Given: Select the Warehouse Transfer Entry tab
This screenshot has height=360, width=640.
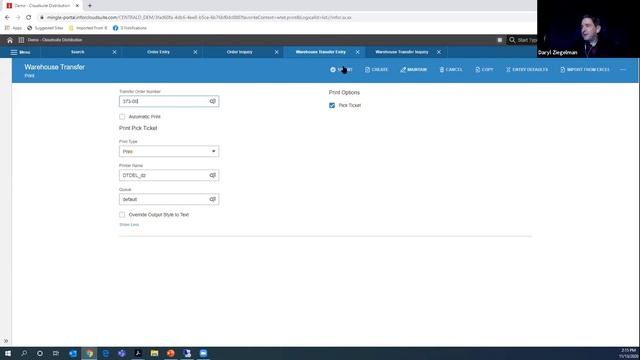Looking at the screenshot, I should (x=320, y=52).
